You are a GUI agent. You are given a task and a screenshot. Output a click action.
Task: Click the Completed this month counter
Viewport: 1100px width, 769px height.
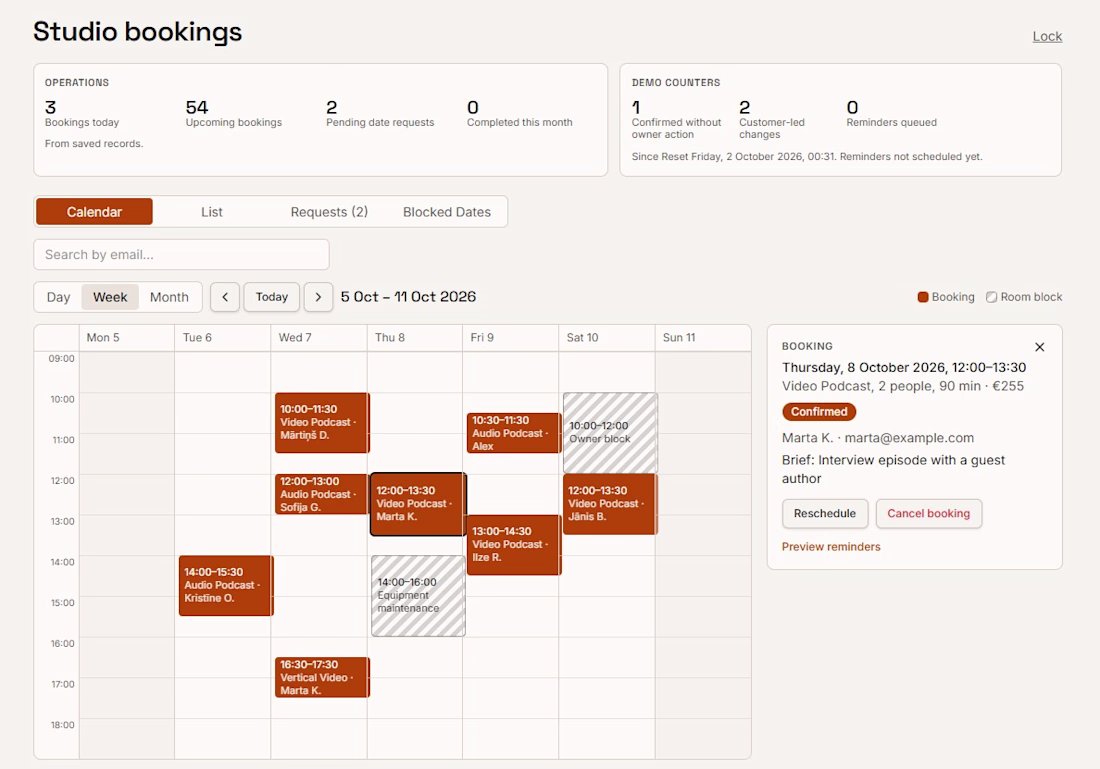520,113
